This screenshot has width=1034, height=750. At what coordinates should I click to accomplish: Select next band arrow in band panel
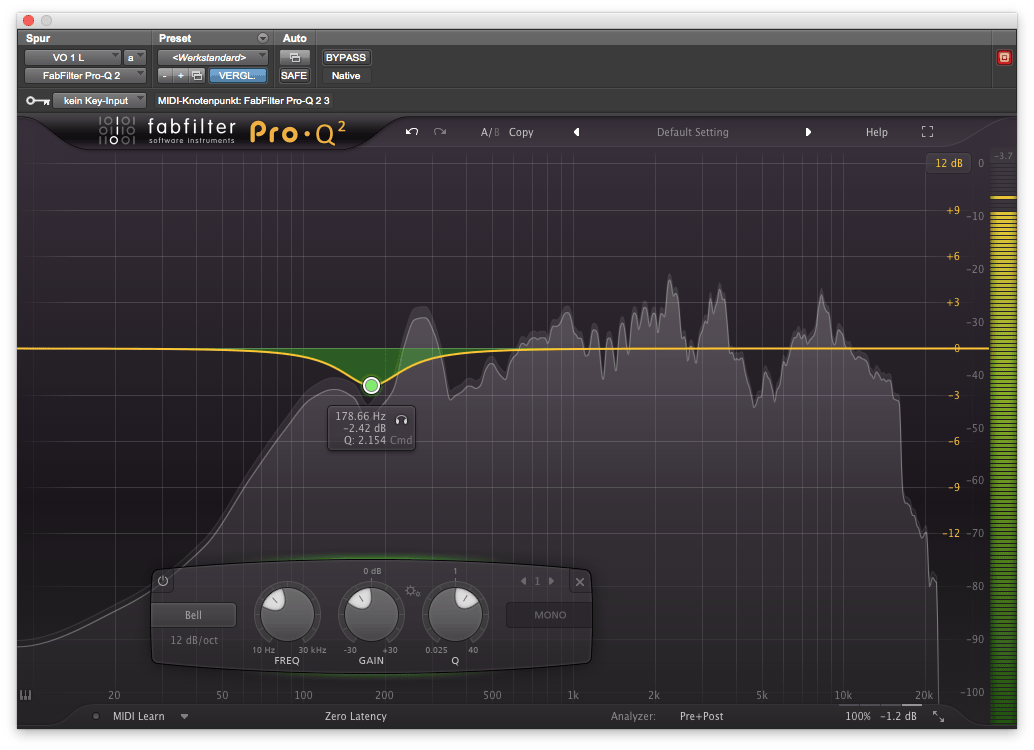(x=551, y=581)
